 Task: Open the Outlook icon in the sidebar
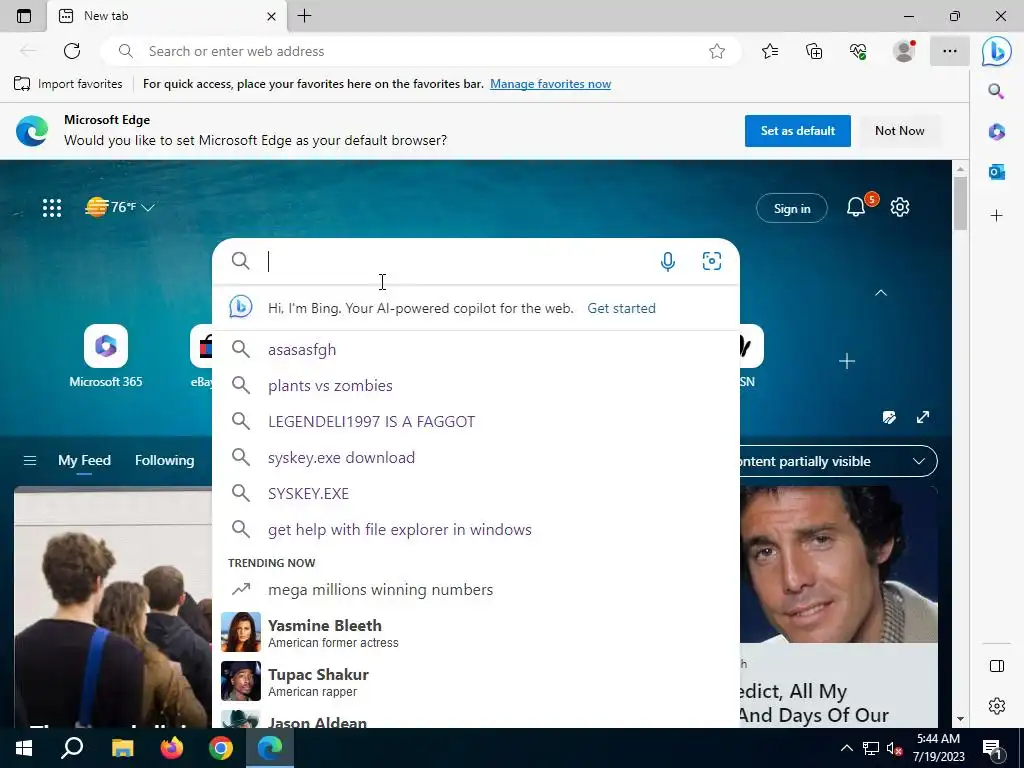point(997,172)
